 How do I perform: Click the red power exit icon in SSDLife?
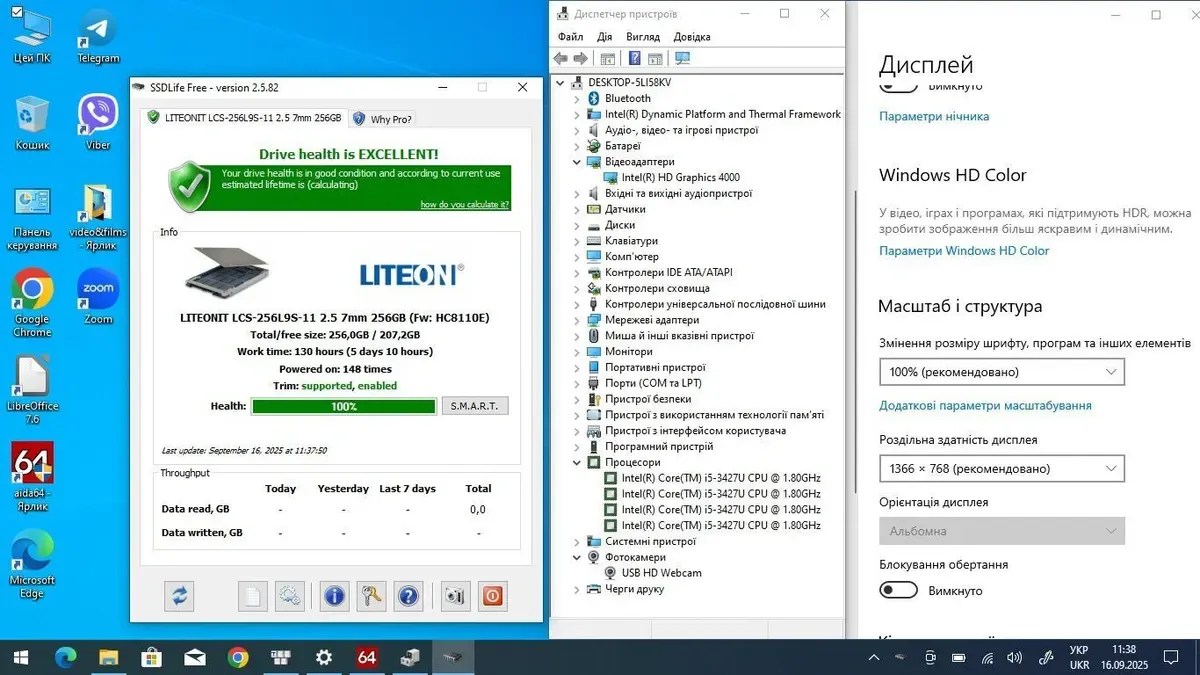pyautogui.click(x=492, y=596)
